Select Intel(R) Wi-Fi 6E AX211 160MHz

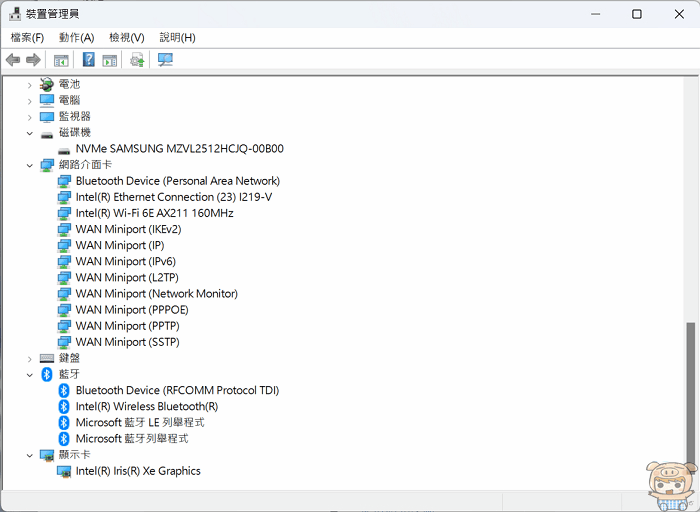coord(154,213)
